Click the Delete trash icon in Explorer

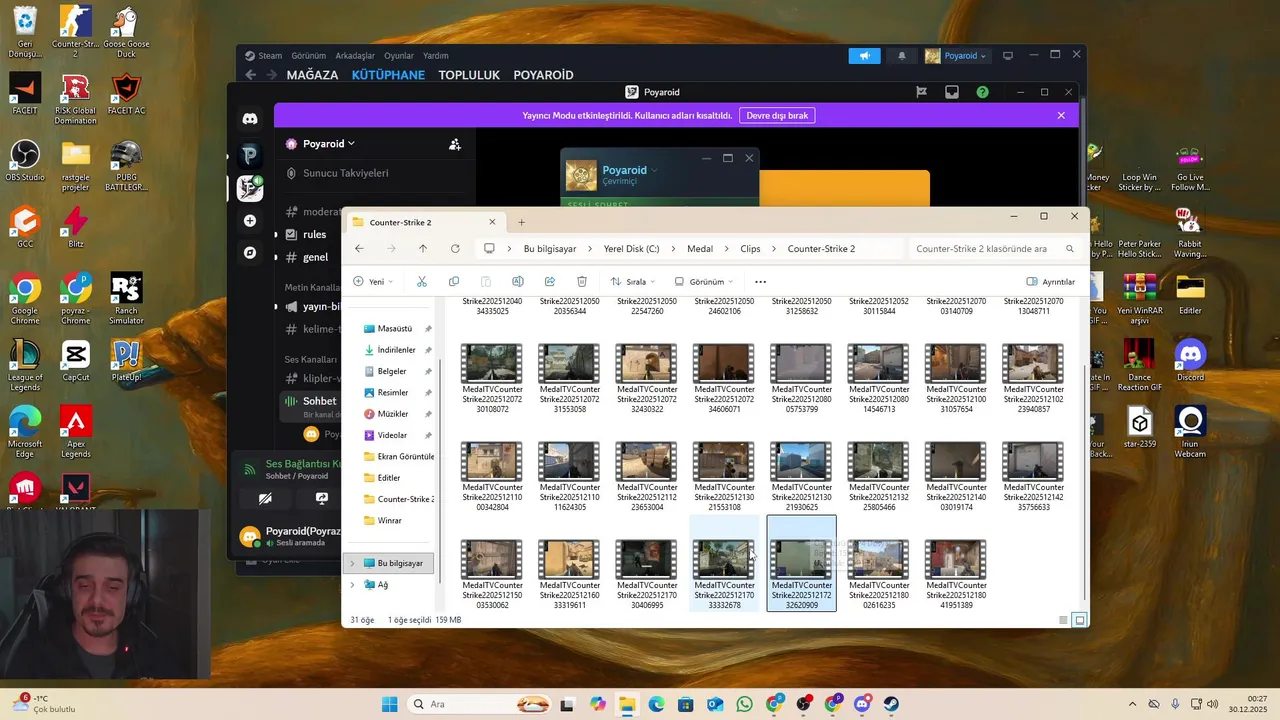[582, 282]
